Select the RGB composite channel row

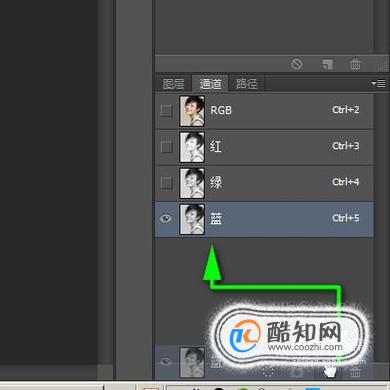(264, 111)
